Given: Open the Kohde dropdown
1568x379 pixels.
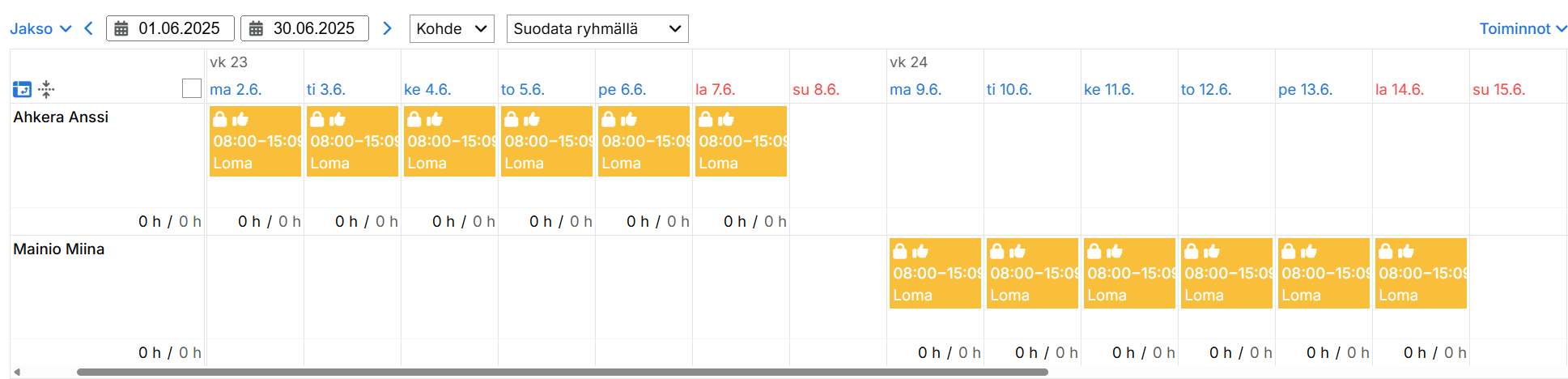Looking at the screenshot, I should (452, 29).
